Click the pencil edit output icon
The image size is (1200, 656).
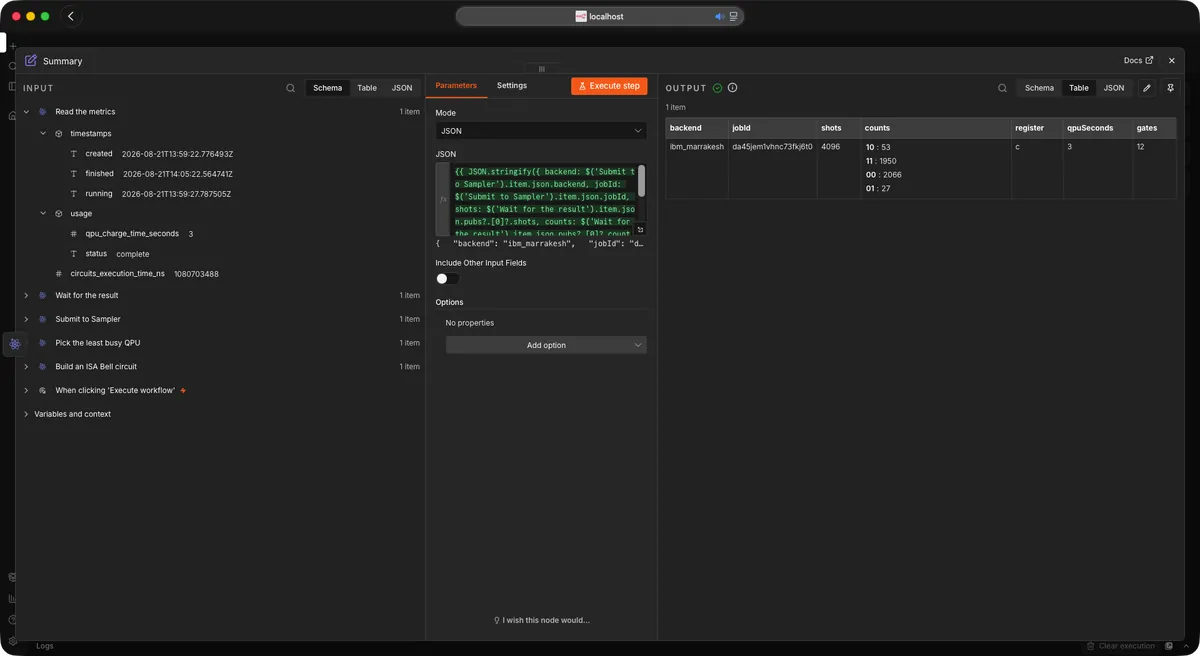pyautogui.click(x=1147, y=88)
